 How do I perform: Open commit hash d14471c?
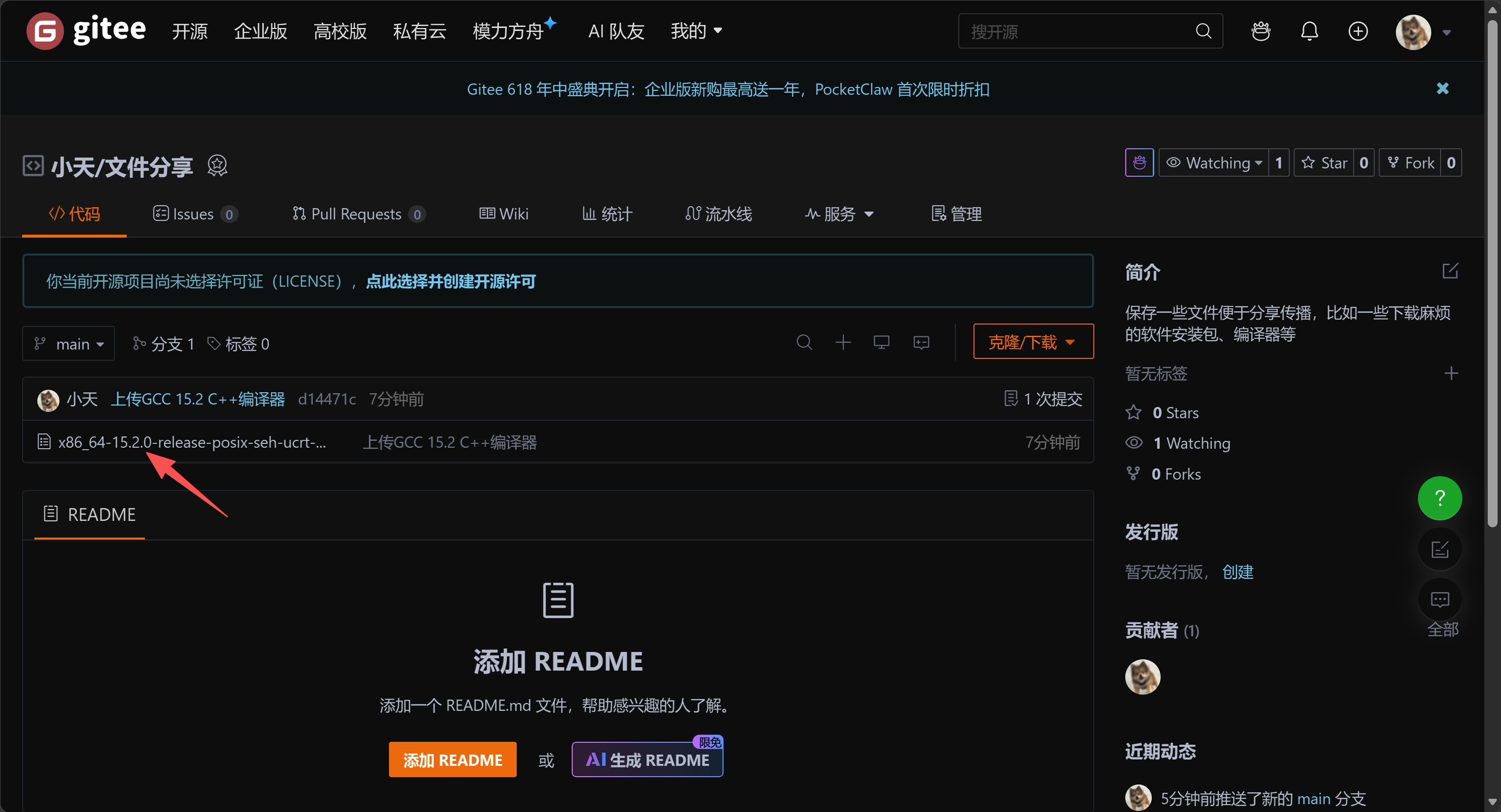point(327,399)
